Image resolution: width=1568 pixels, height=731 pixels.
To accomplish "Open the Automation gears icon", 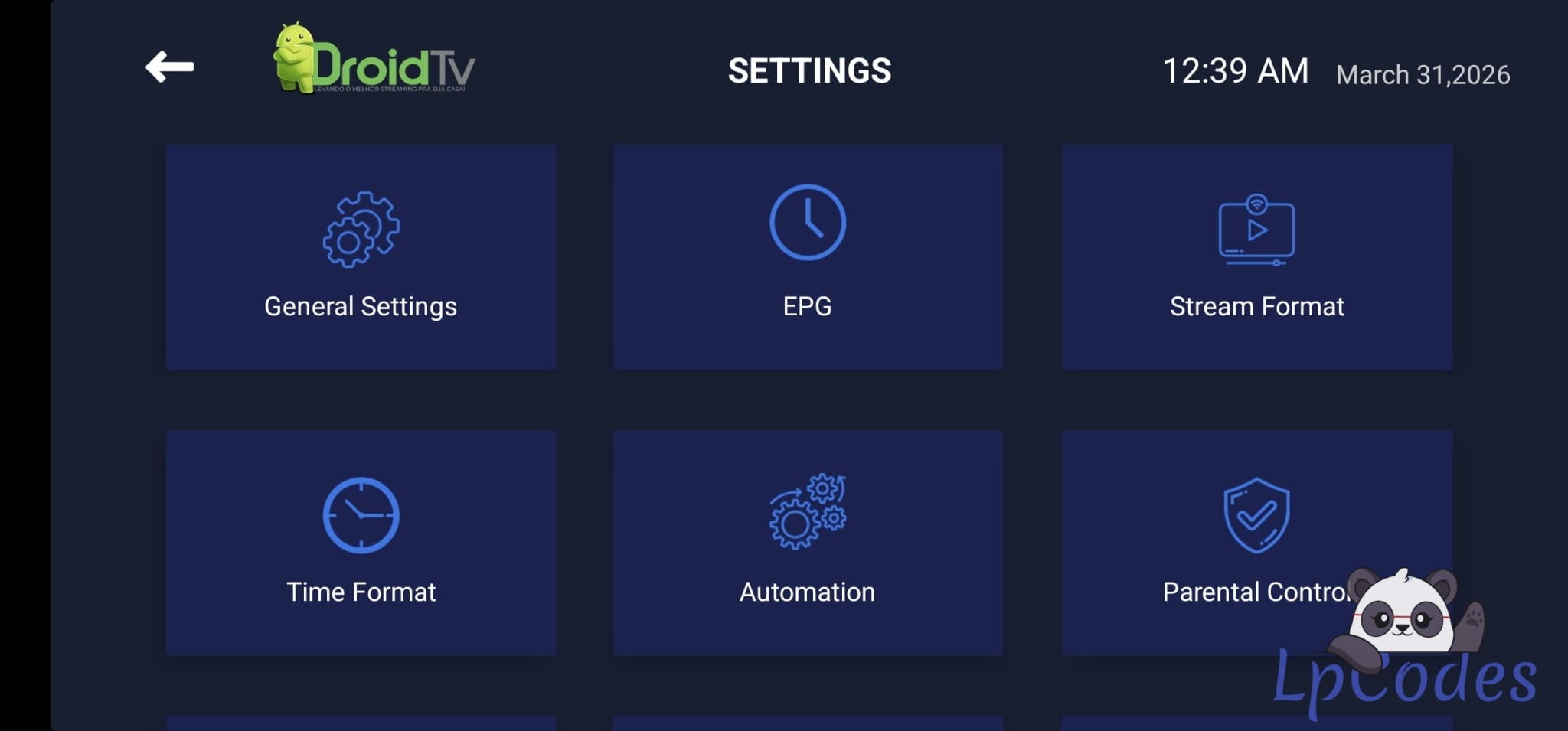I will point(807,511).
